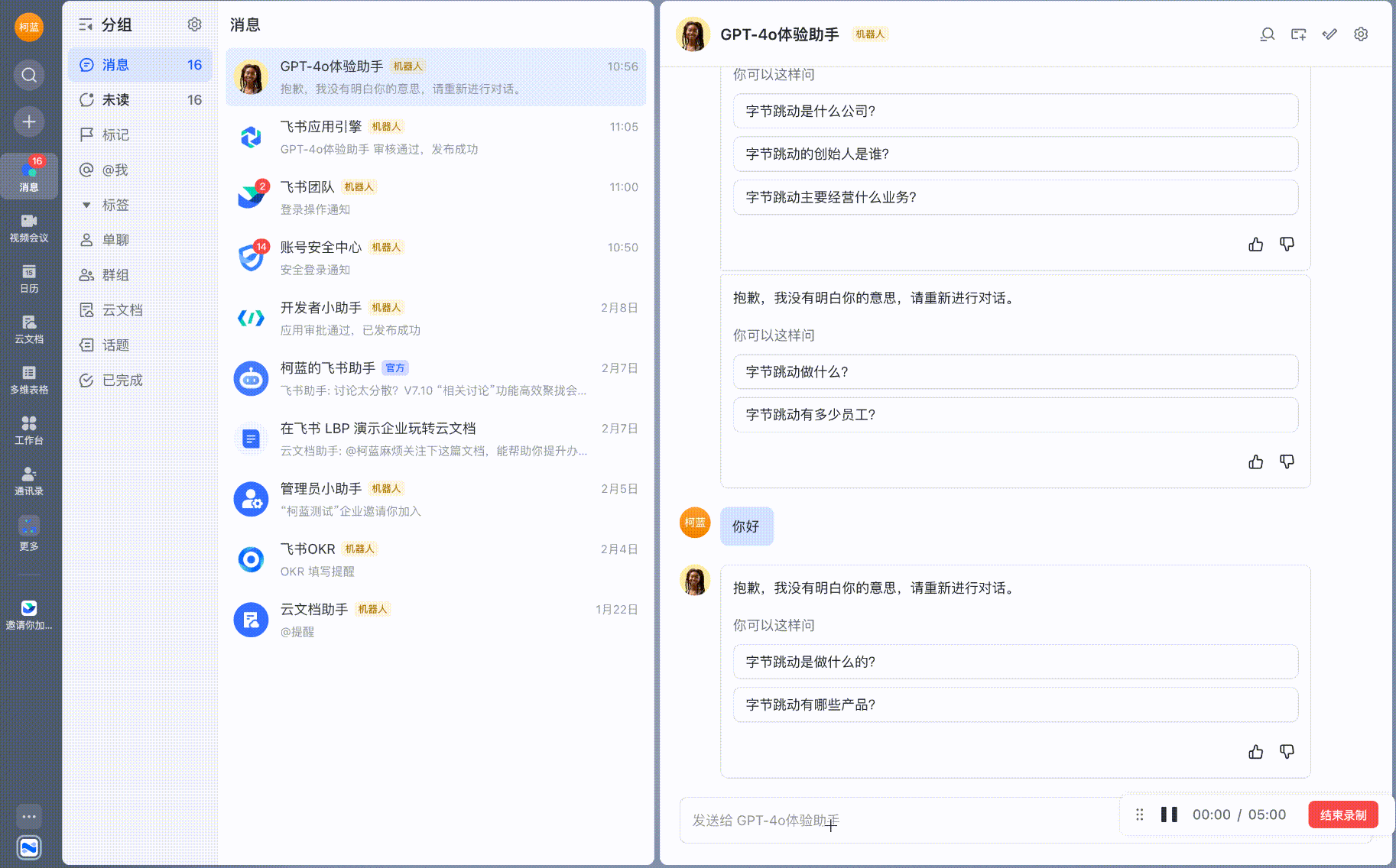
Task: Click the add-to-group icon in chat header
Action: click(1299, 34)
